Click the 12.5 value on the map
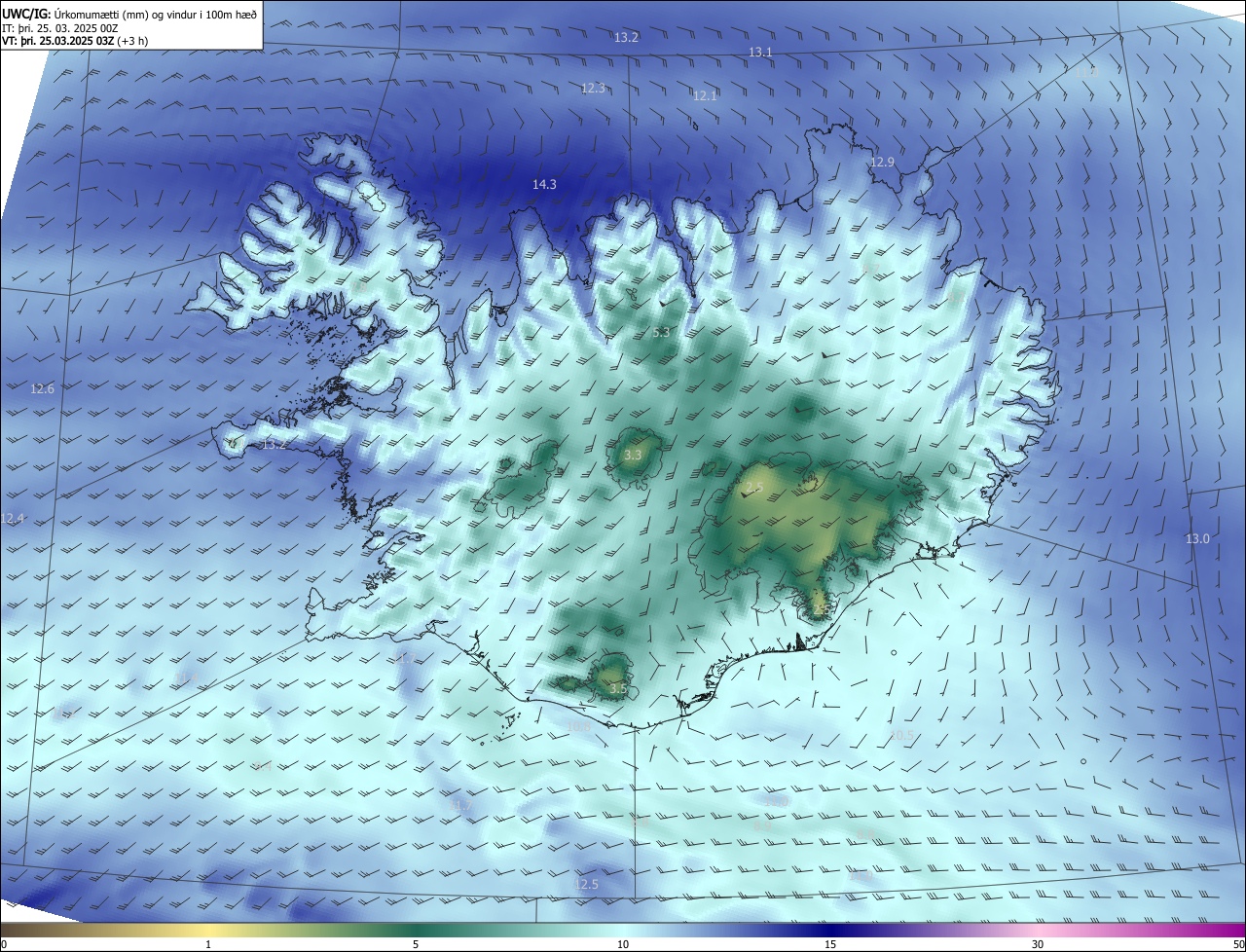Screen dimensions: 1246x952 pyautogui.click(x=587, y=884)
